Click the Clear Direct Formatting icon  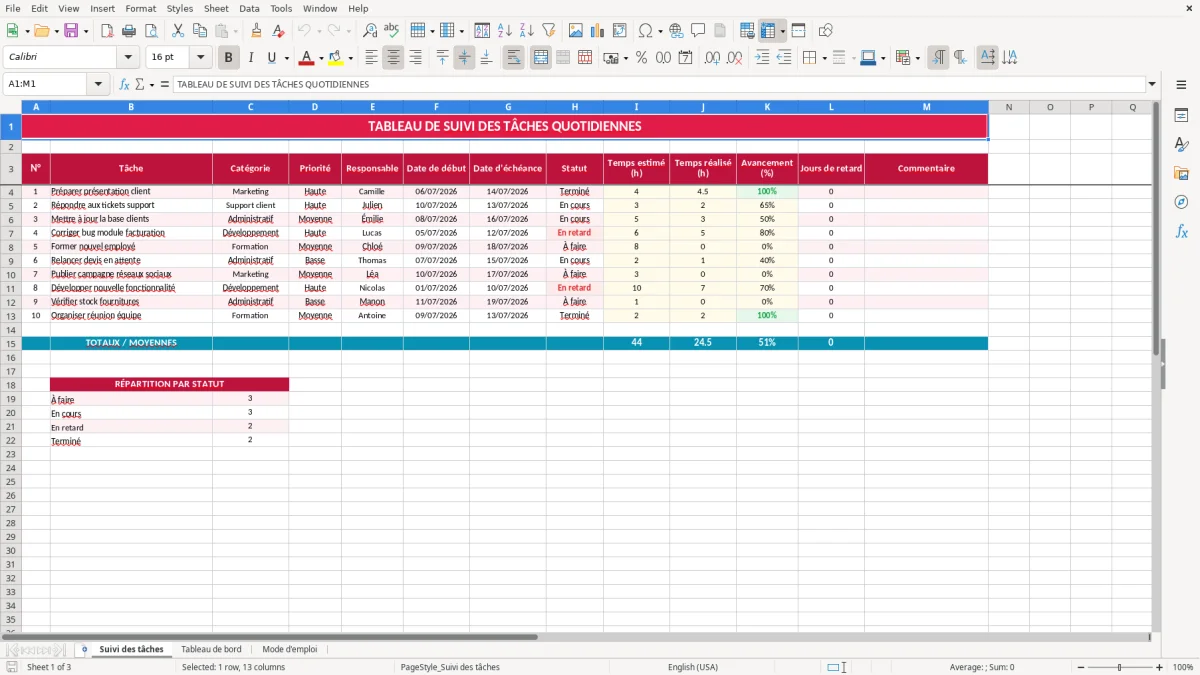coord(277,31)
